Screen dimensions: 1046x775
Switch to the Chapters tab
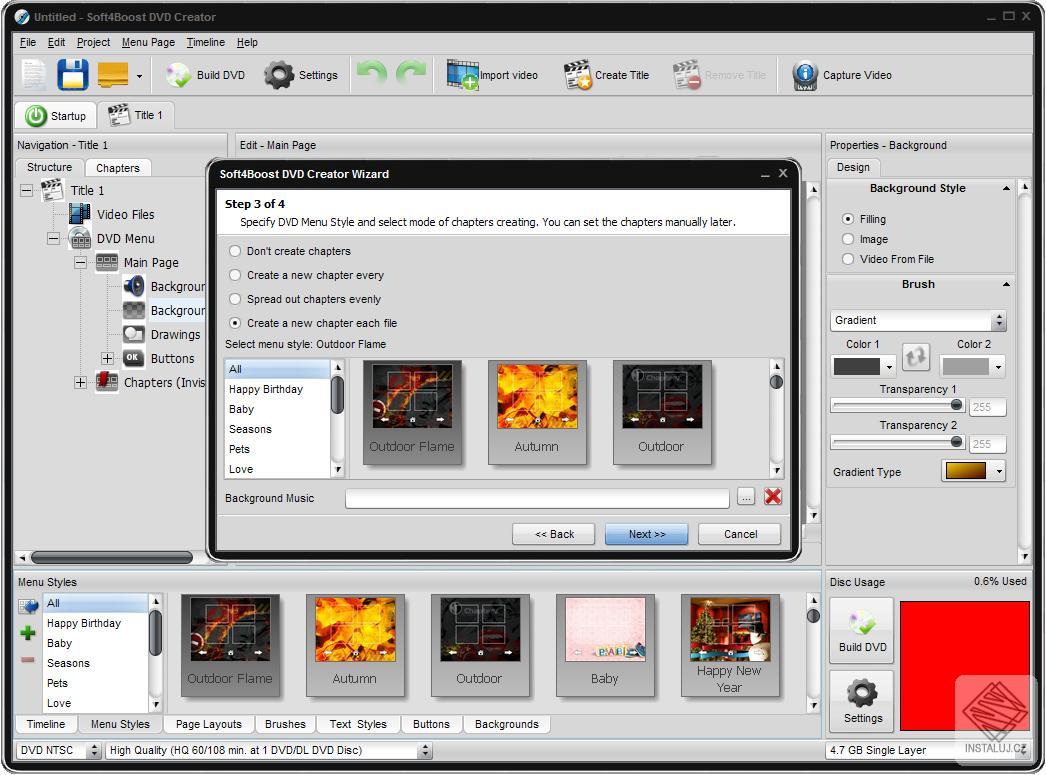(x=117, y=167)
